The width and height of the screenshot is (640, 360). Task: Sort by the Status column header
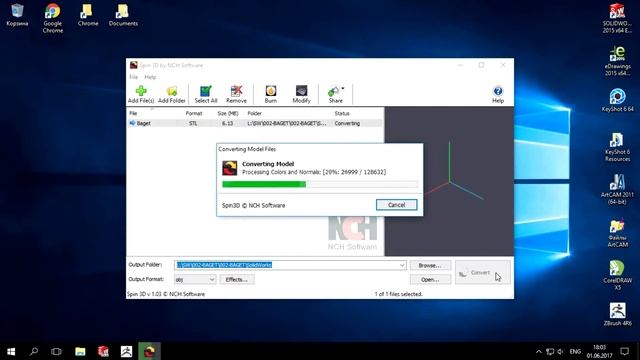click(x=342, y=113)
